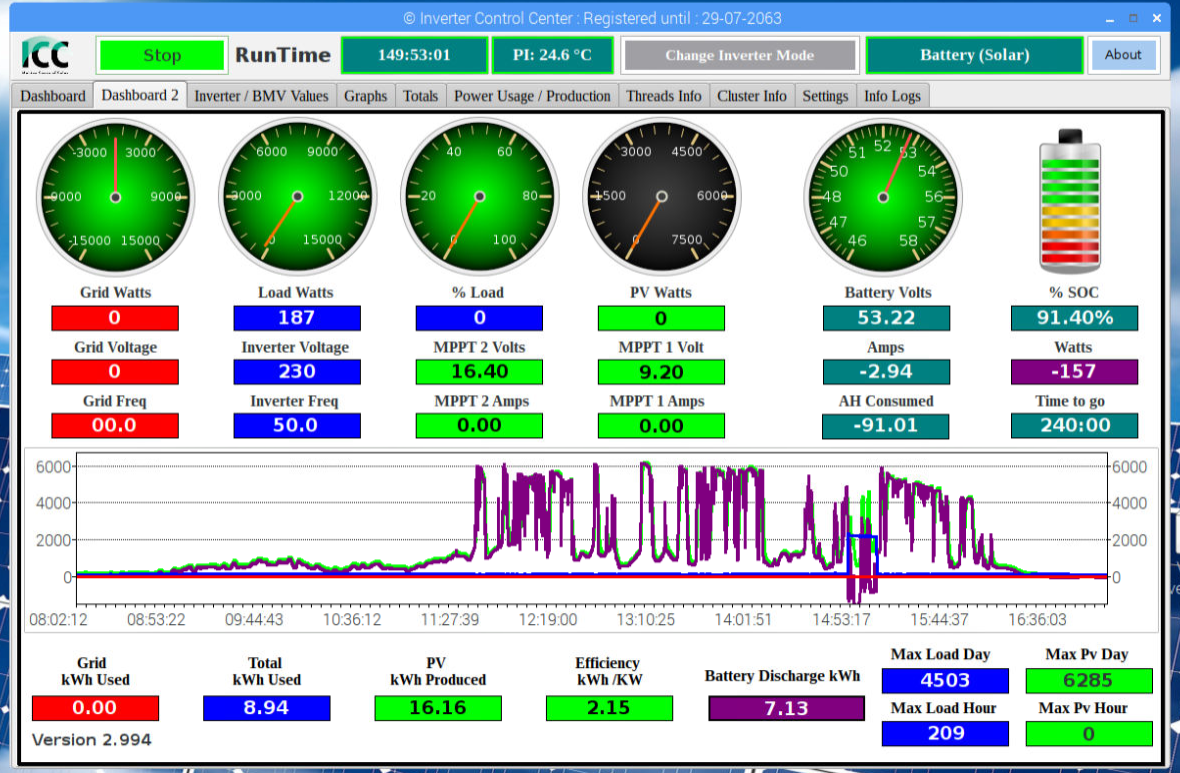Switch to the Dashboard tab
1180x773 pixels.
click(53, 96)
